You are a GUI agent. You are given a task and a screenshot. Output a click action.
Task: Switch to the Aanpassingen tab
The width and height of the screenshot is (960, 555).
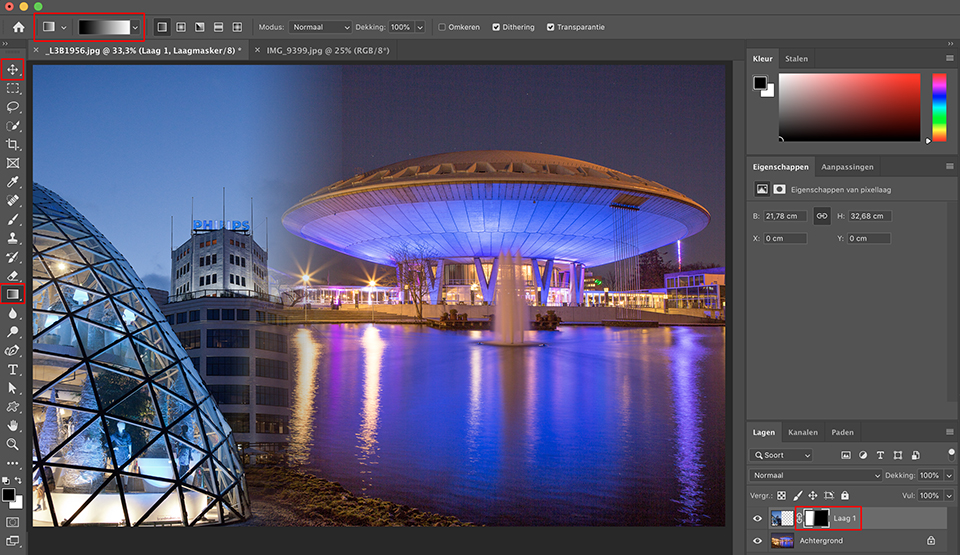coord(847,167)
